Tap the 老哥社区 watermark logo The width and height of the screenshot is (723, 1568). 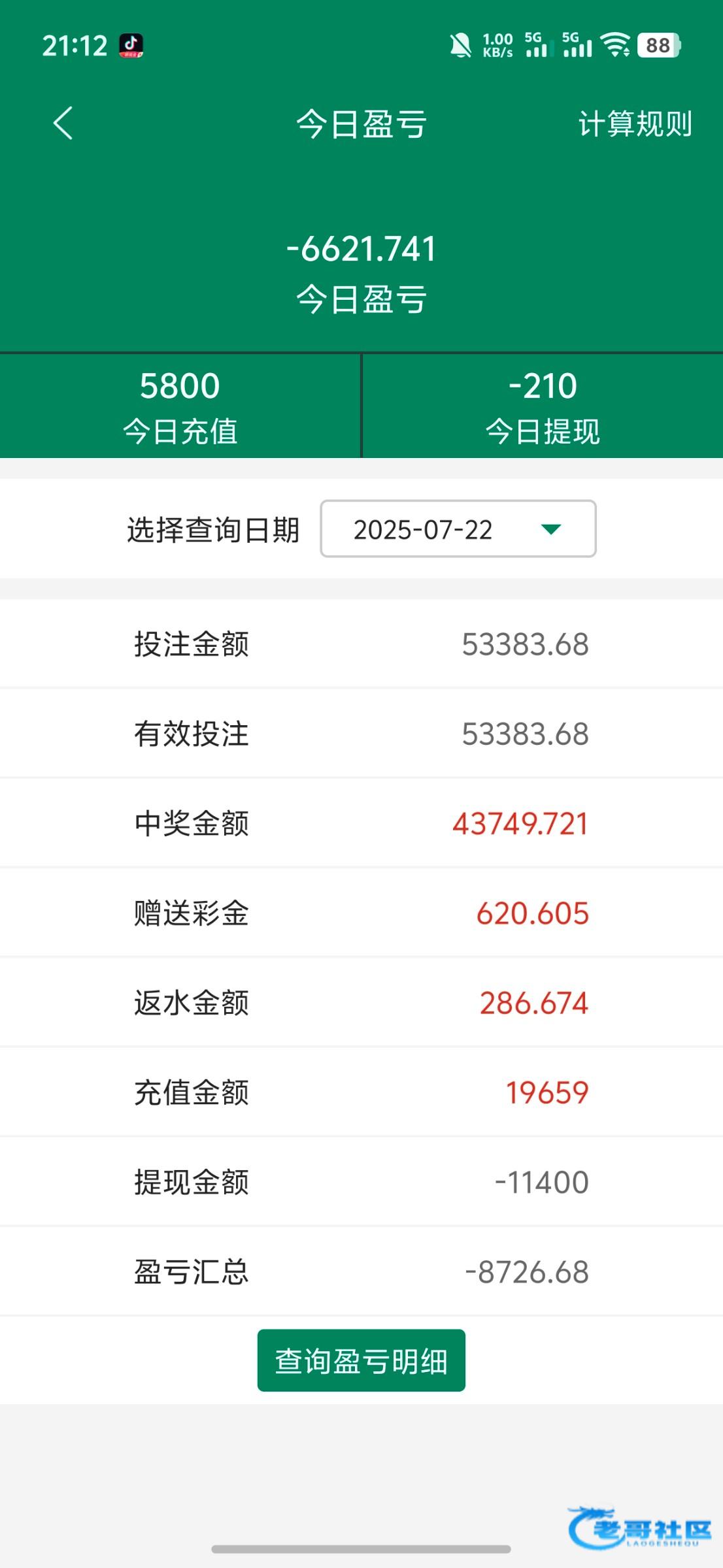tap(641, 1527)
